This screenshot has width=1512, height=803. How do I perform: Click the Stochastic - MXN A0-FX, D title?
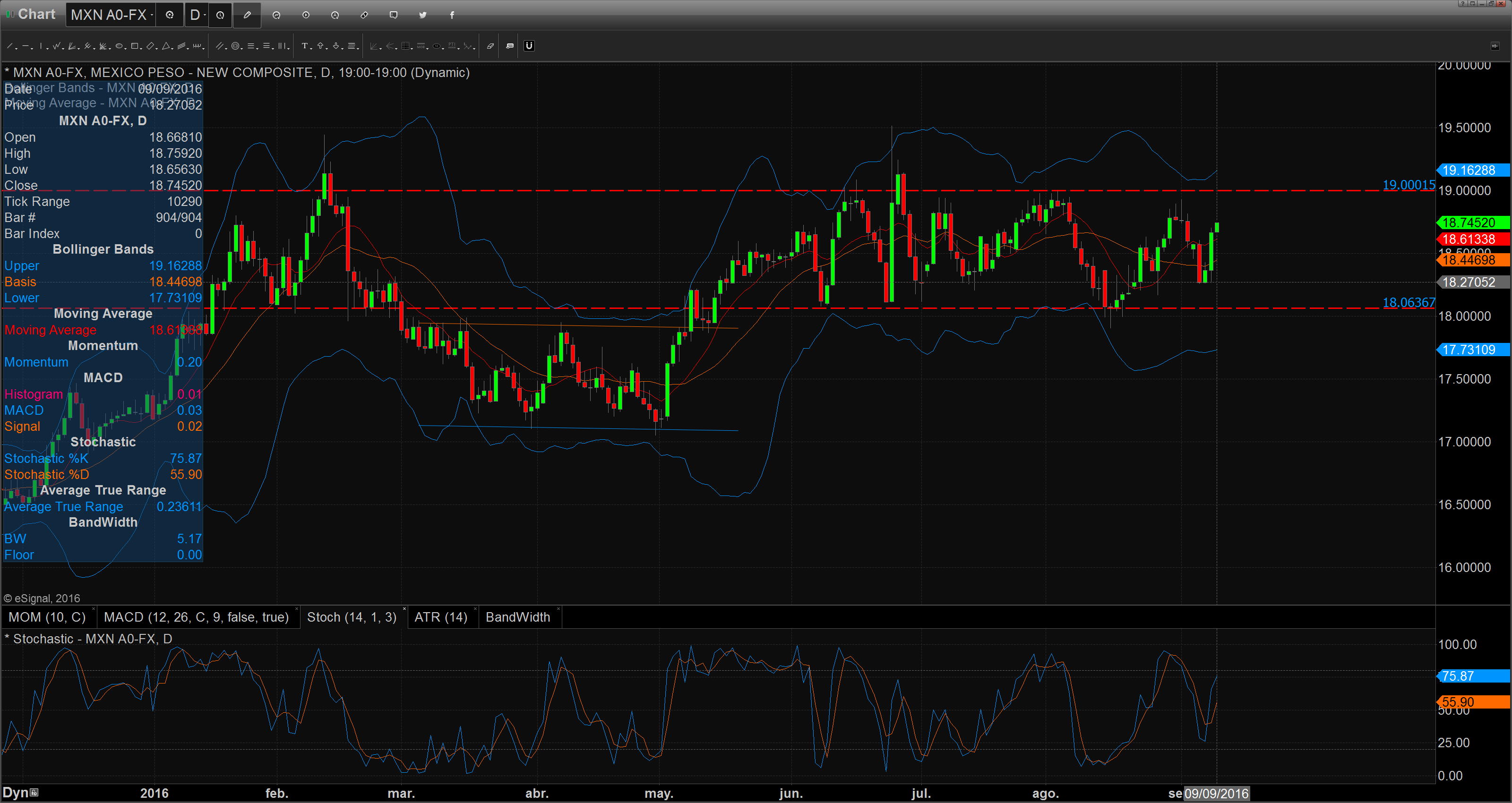(x=89, y=639)
